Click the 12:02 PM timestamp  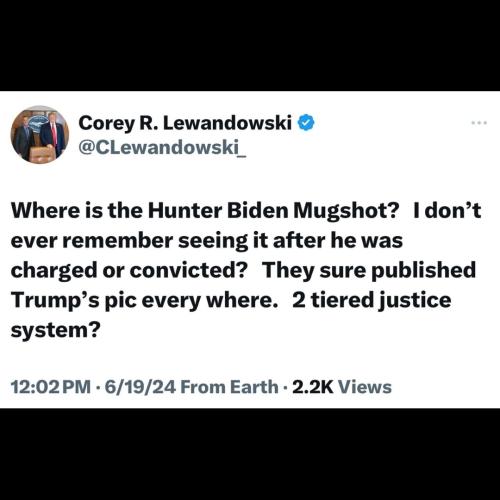51,387
